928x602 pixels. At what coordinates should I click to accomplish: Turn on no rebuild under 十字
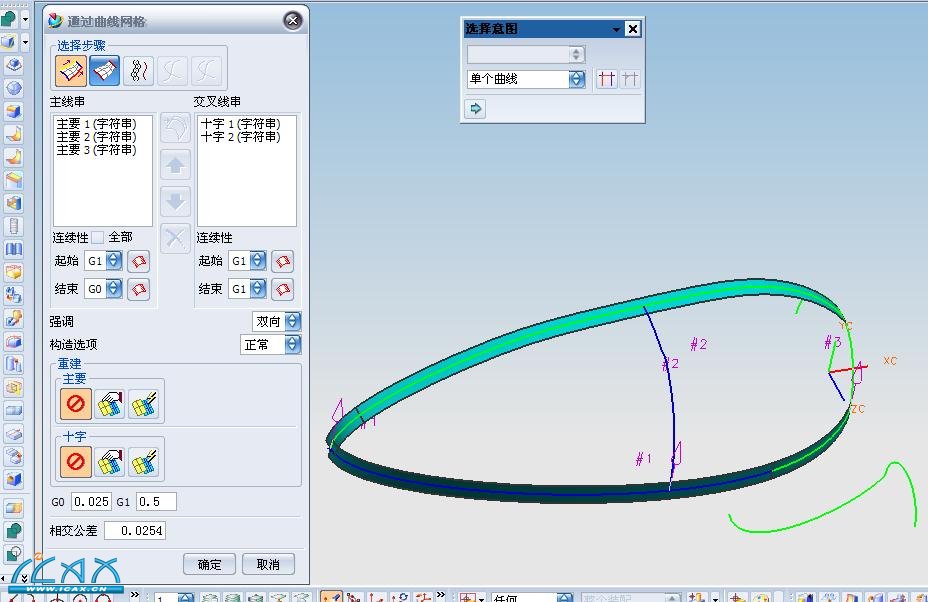pos(76,461)
